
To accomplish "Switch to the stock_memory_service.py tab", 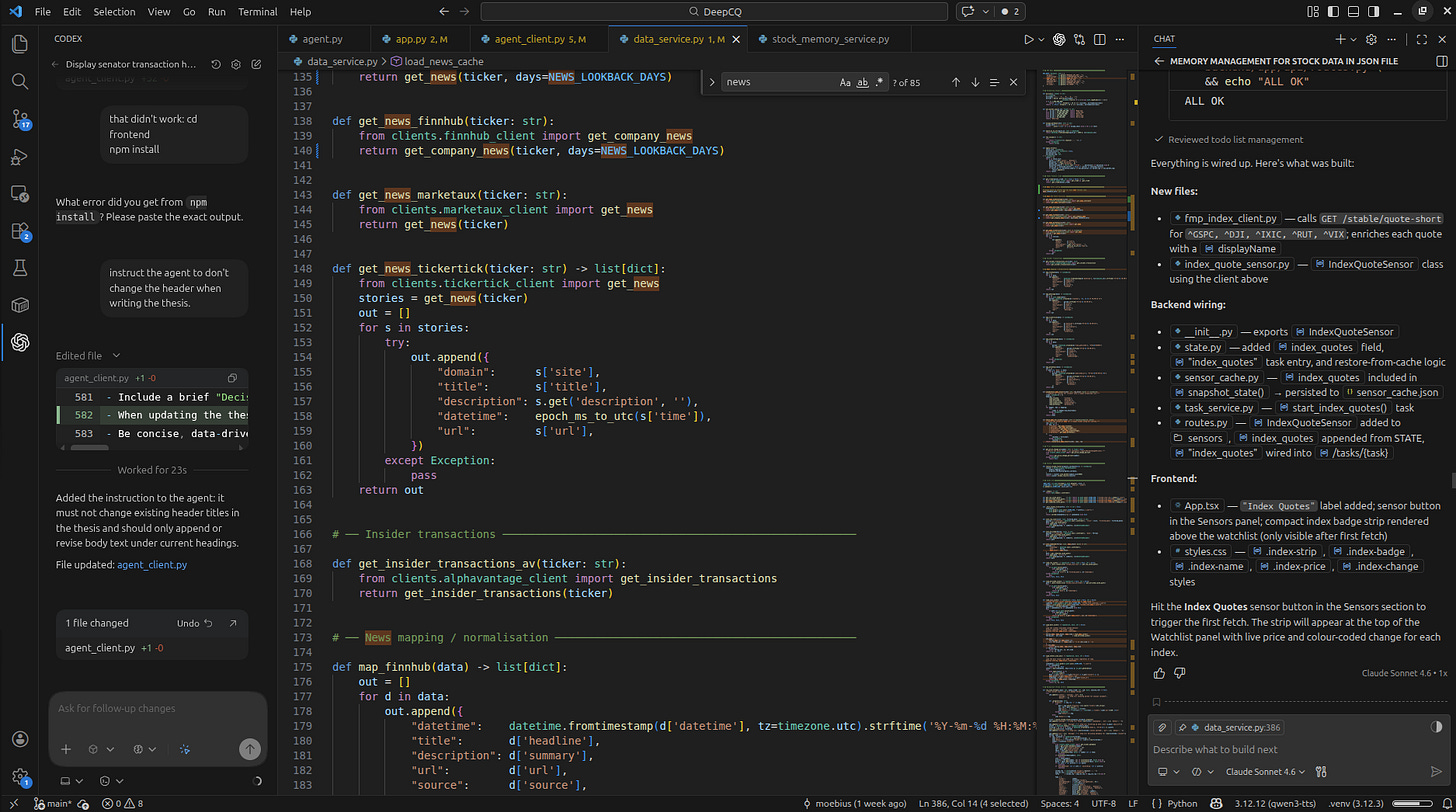I will coord(829,40).
